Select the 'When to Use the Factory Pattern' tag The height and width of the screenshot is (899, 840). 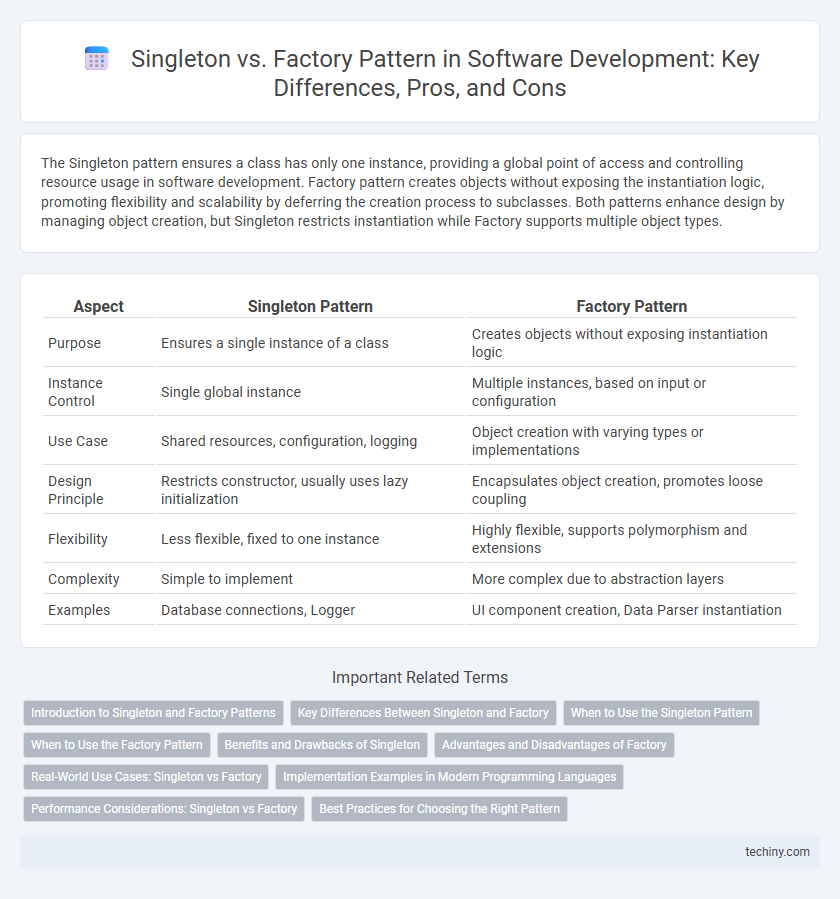pos(117,745)
